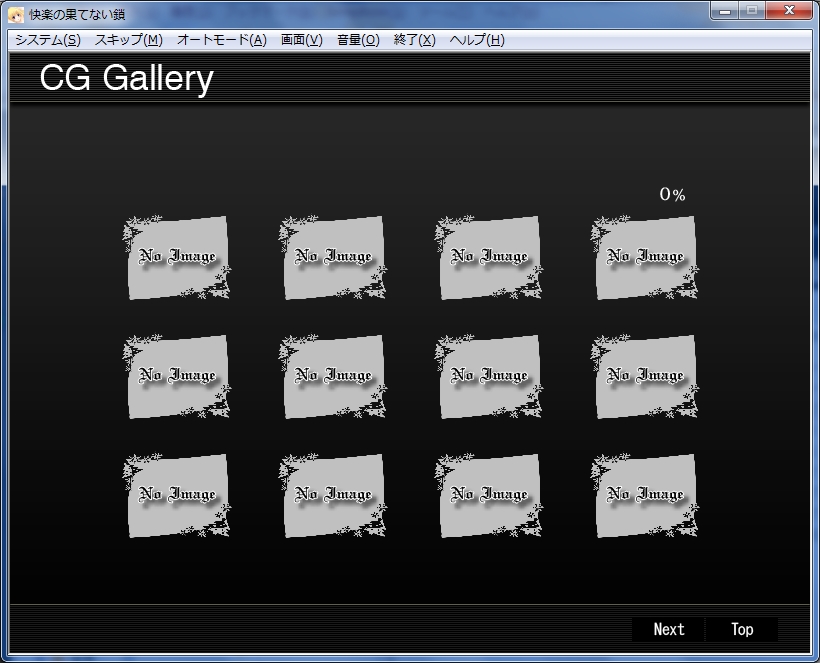
Task: Select third-row, fourth-column No Image thumbnail
Action: coord(645,495)
